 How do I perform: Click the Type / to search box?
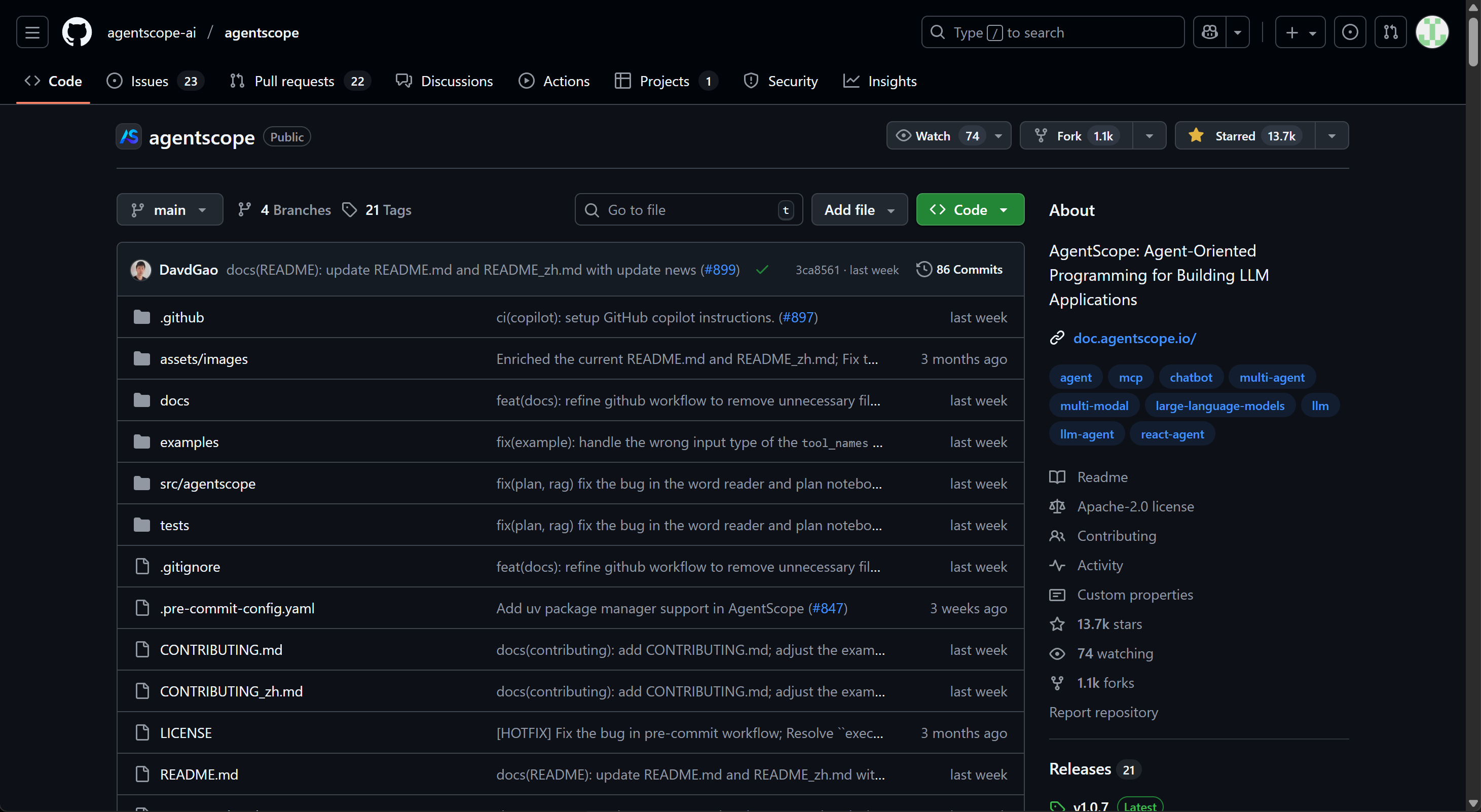coord(1053,32)
